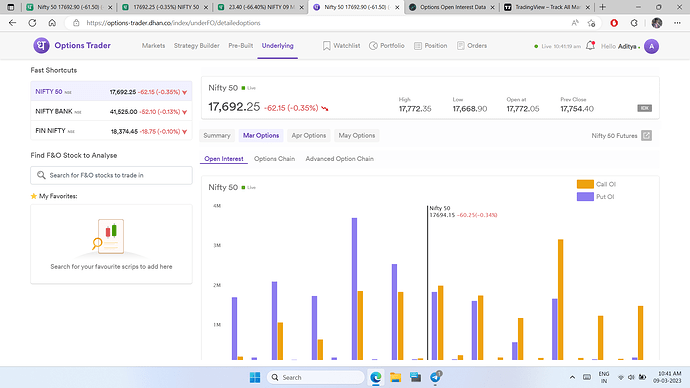Click the browser address bar URL
Screen dimensions: 690x388
(x=173, y=23)
